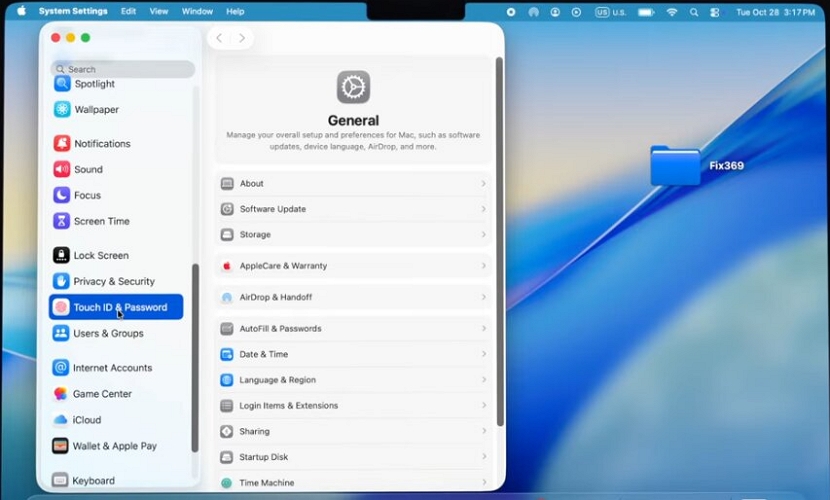Select Touch ID & Password in sidebar
Image resolution: width=830 pixels, height=500 pixels.
coord(116,307)
